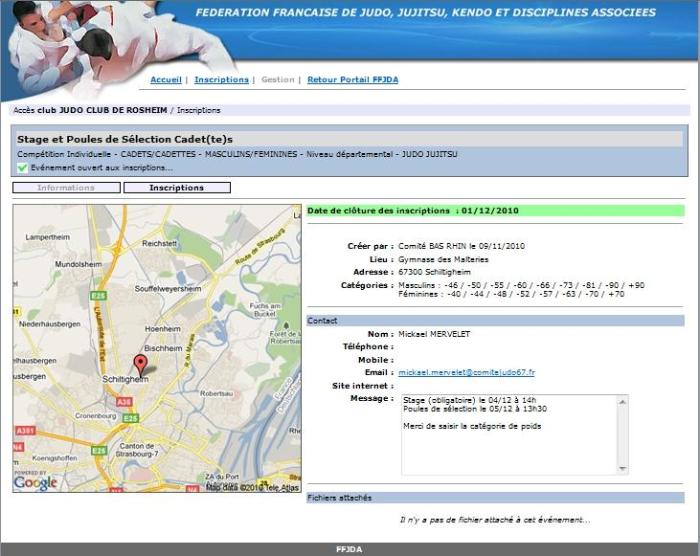
Task: Click the mickael.mervelet email address link
Action: tap(466, 372)
